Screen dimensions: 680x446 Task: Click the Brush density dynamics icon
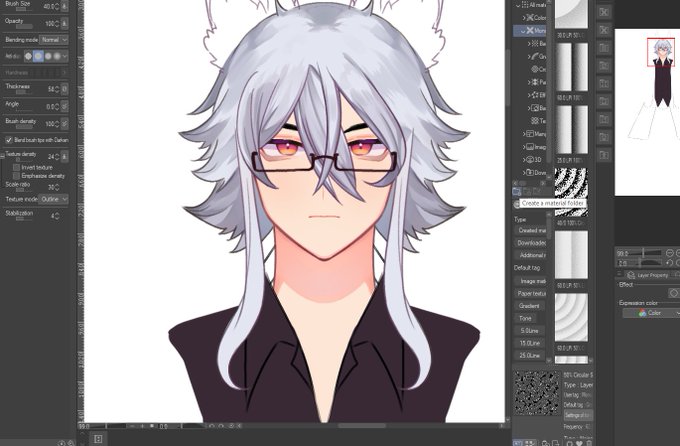click(64, 124)
